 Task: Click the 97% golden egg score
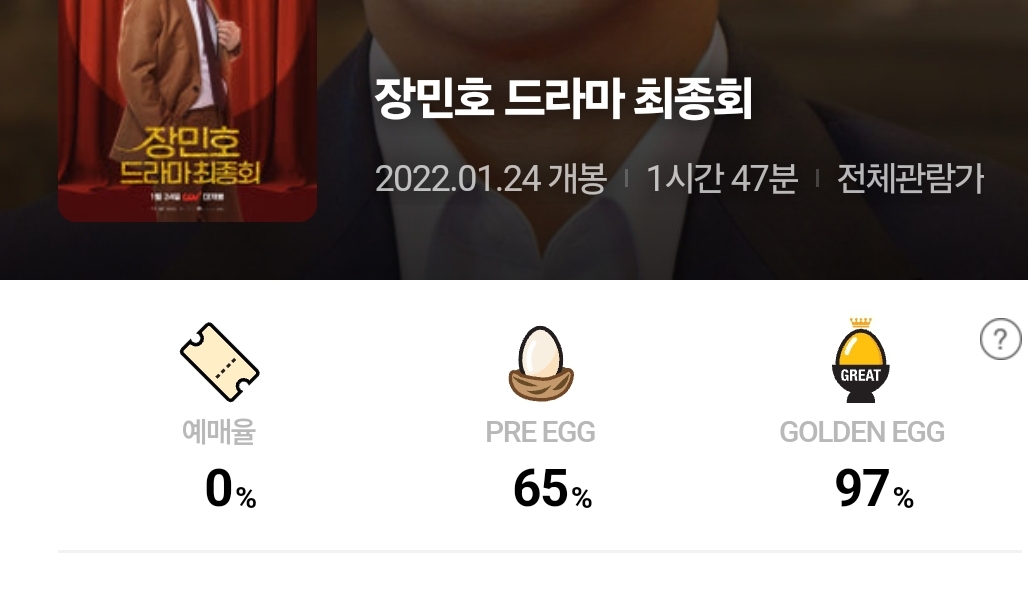(x=874, y=489)
